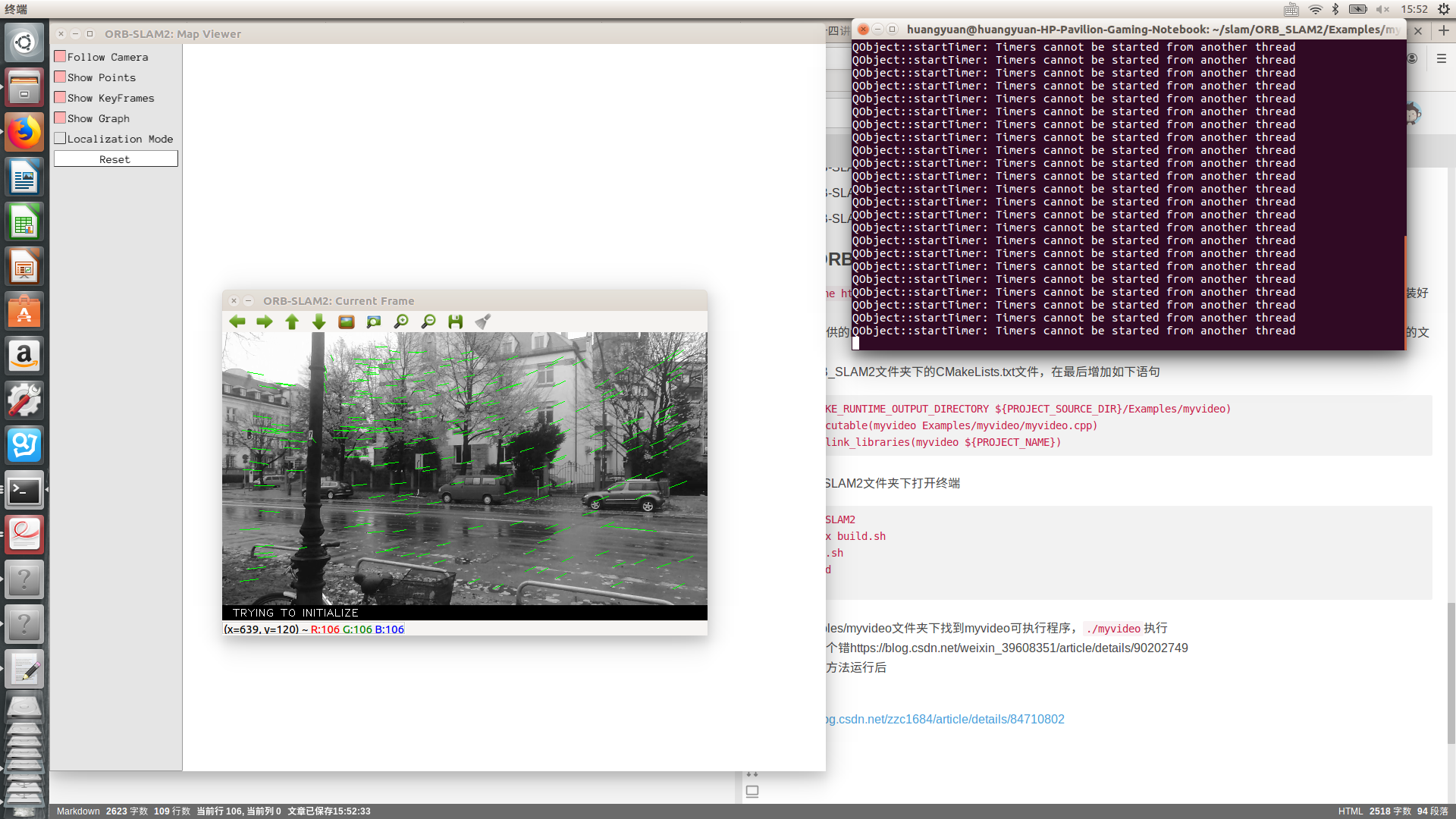Close the browser tab with X

(1418, 31)
